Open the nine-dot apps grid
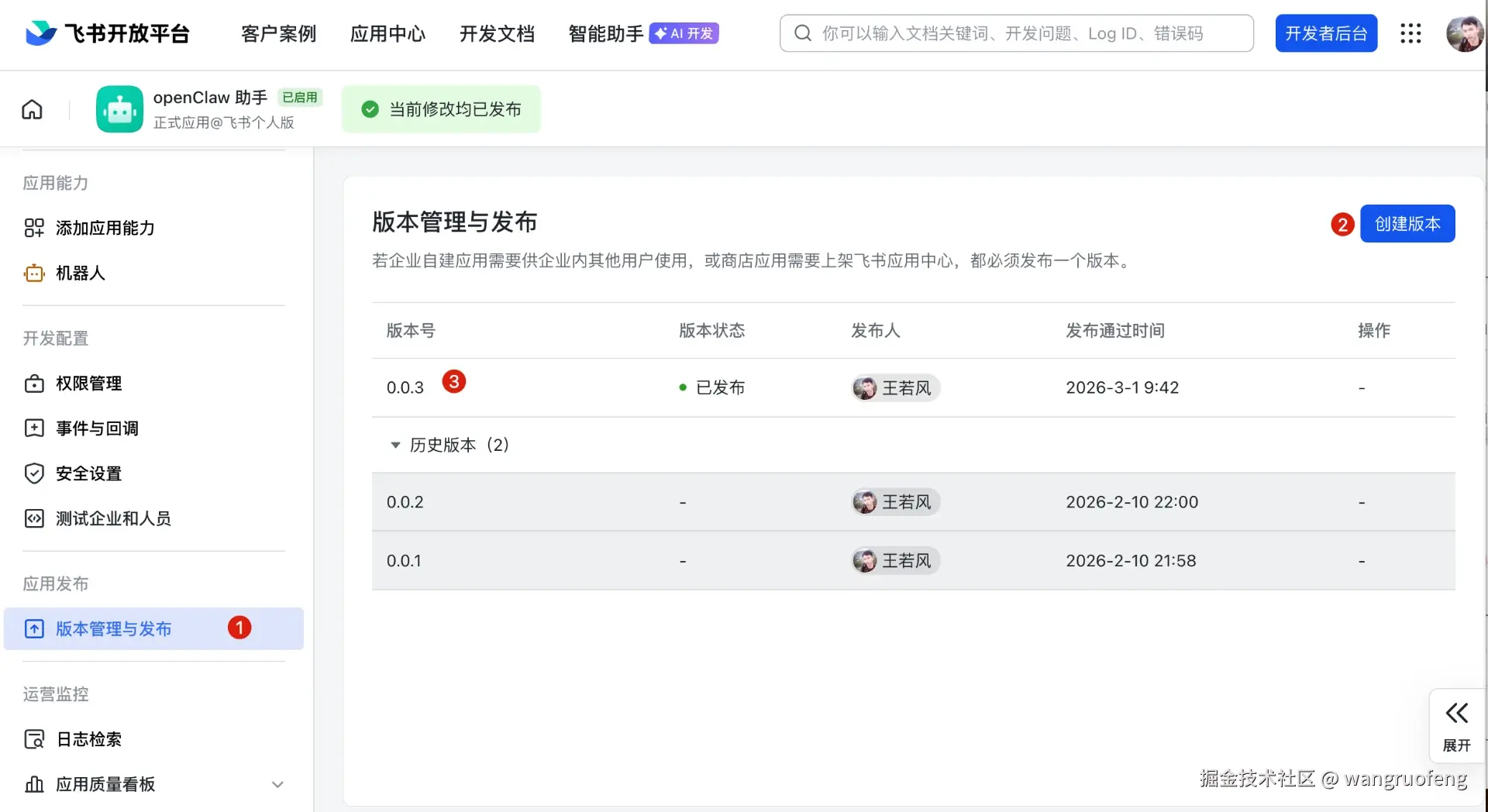Image resolution: width=1488 pixels, height=812 pixels. (x=1410, y=33)
